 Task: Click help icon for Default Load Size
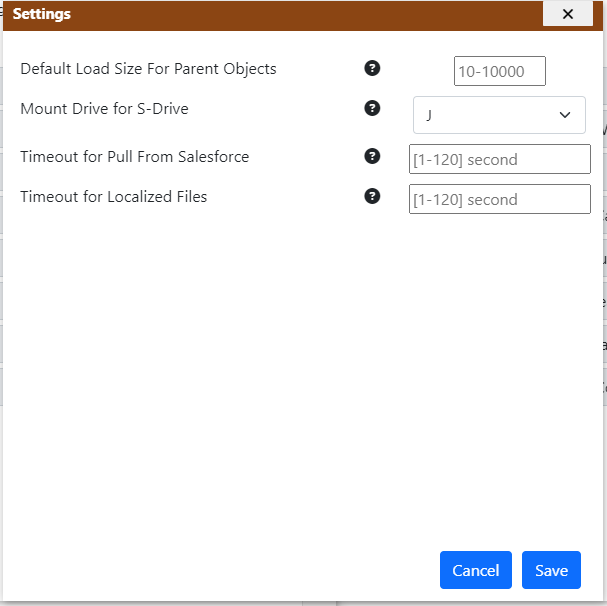(x=372, y=68)
